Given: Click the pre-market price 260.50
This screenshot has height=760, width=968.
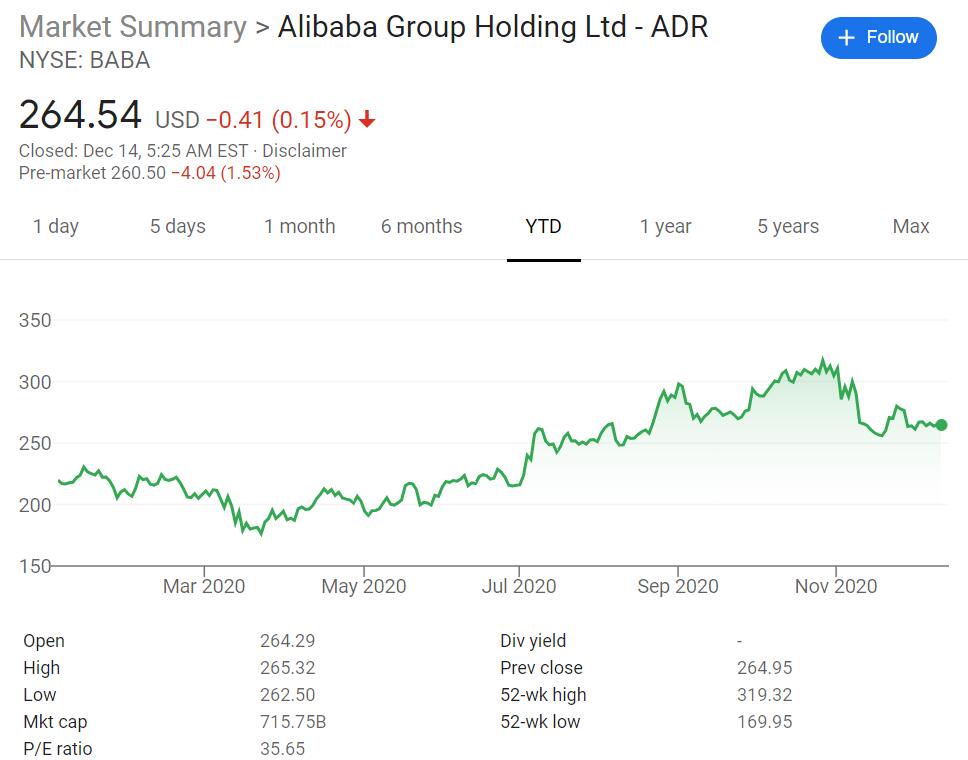Looking at the screenshot, I should click(138, 173).
